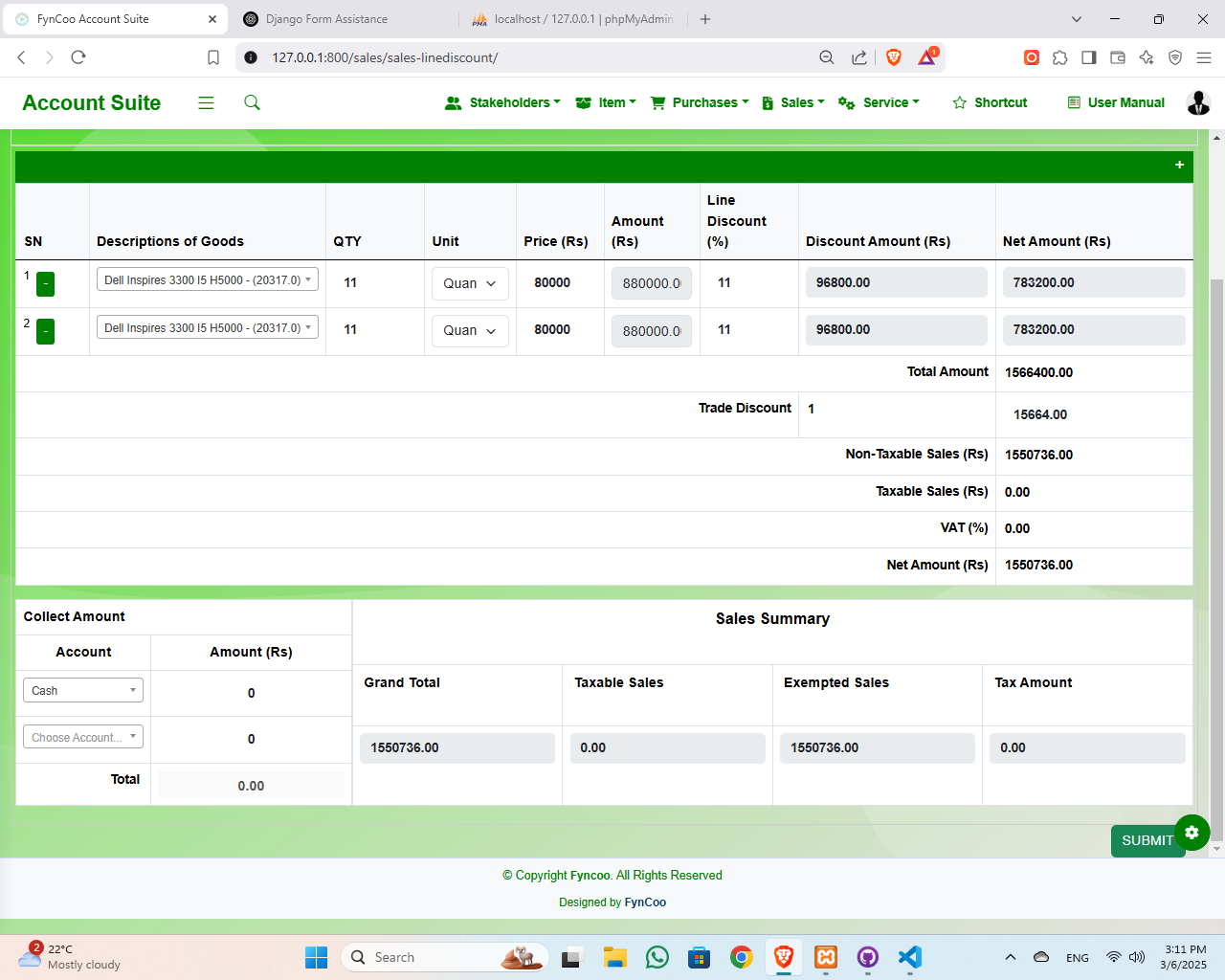
Task: Expand row 1 goods description dropdown
Action: click(x=208, y=279)
